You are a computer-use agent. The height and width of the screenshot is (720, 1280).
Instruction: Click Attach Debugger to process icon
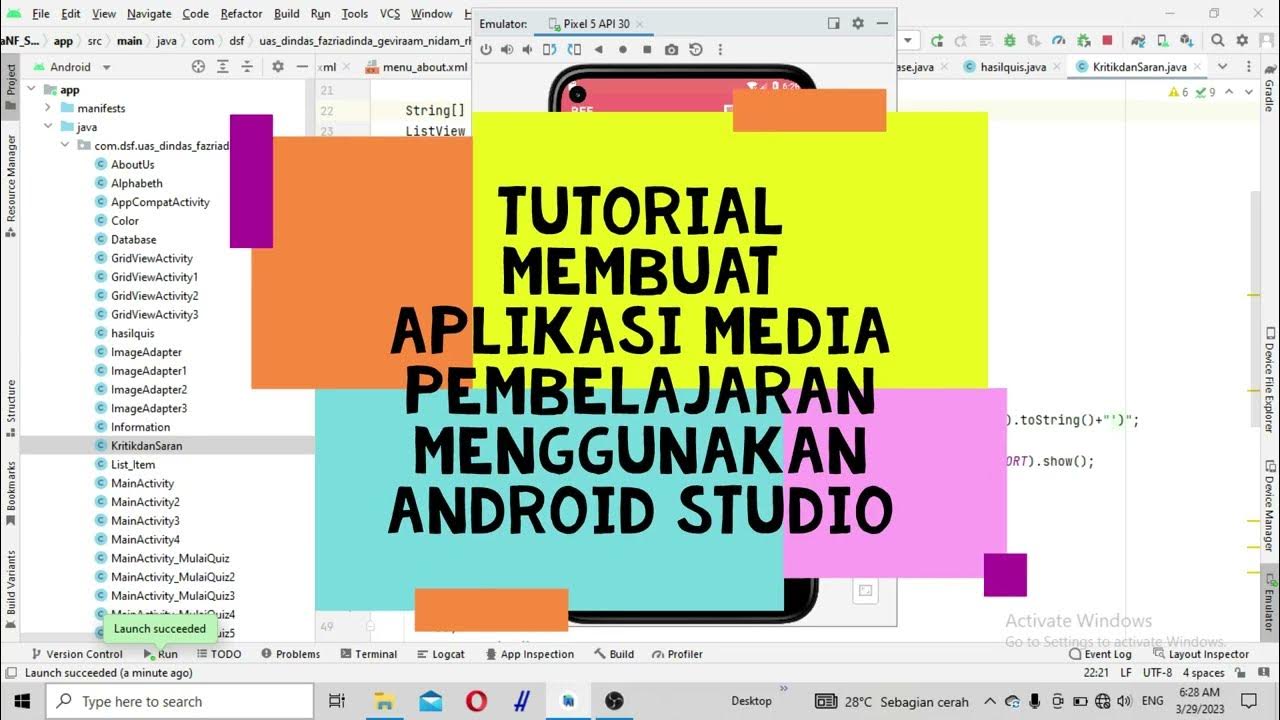pos(1083,41)
